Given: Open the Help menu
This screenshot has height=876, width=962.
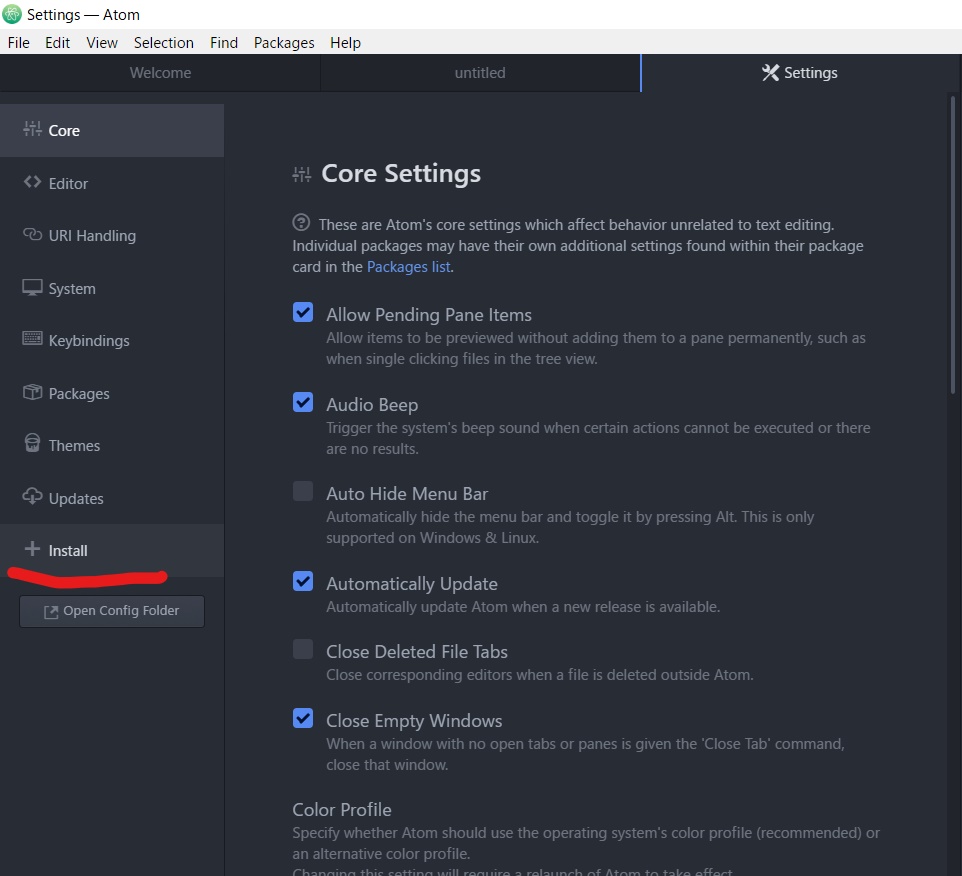Looking at the screenshot, I should [345, 42].
